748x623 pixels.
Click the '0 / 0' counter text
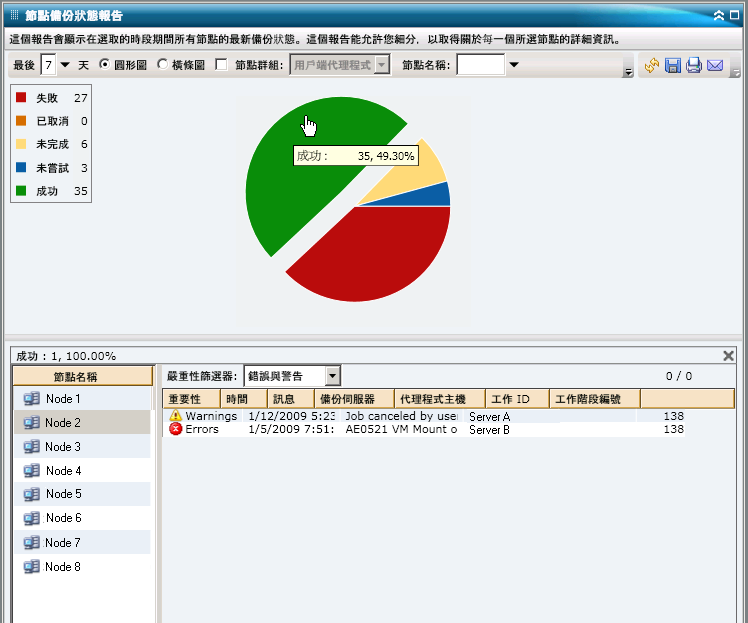coord(679,376)
